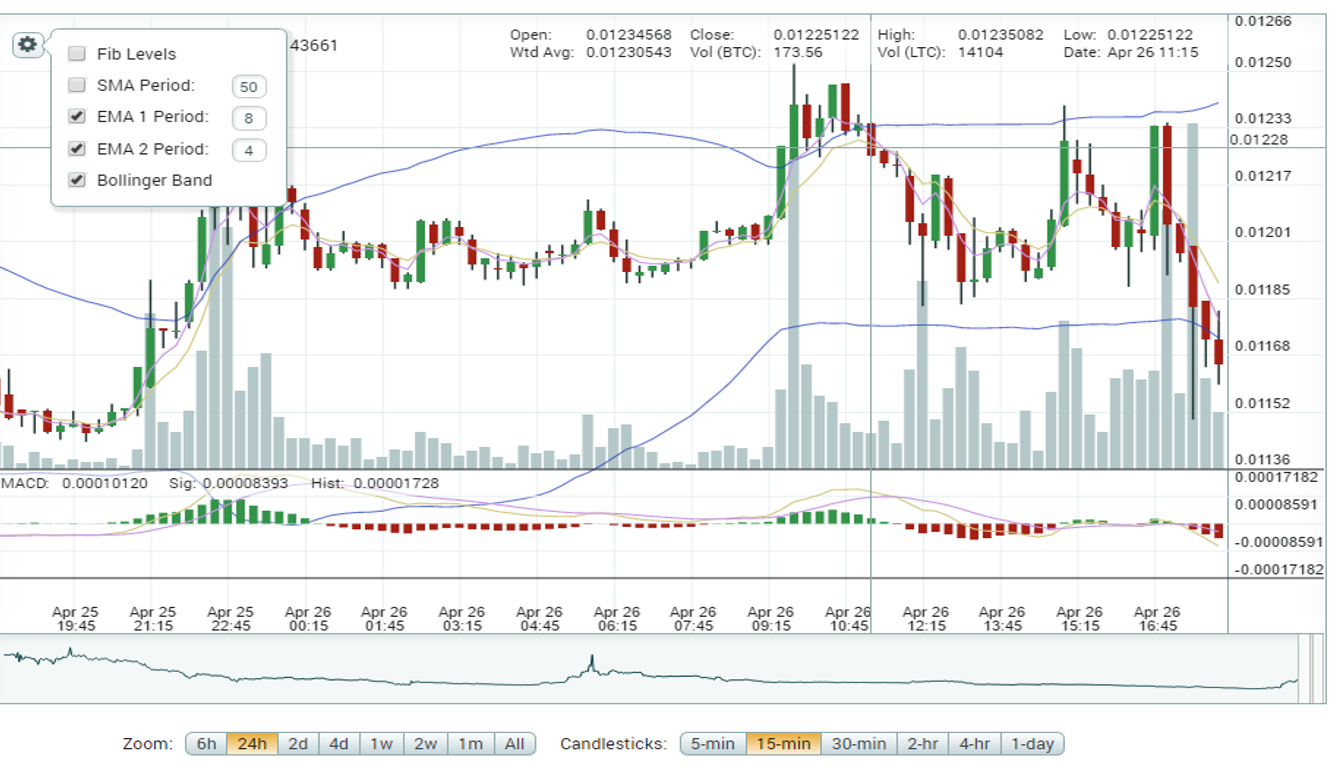Pick the 2w zoom option
This screenshot has width=1336, height=770.
pos(425,744)
